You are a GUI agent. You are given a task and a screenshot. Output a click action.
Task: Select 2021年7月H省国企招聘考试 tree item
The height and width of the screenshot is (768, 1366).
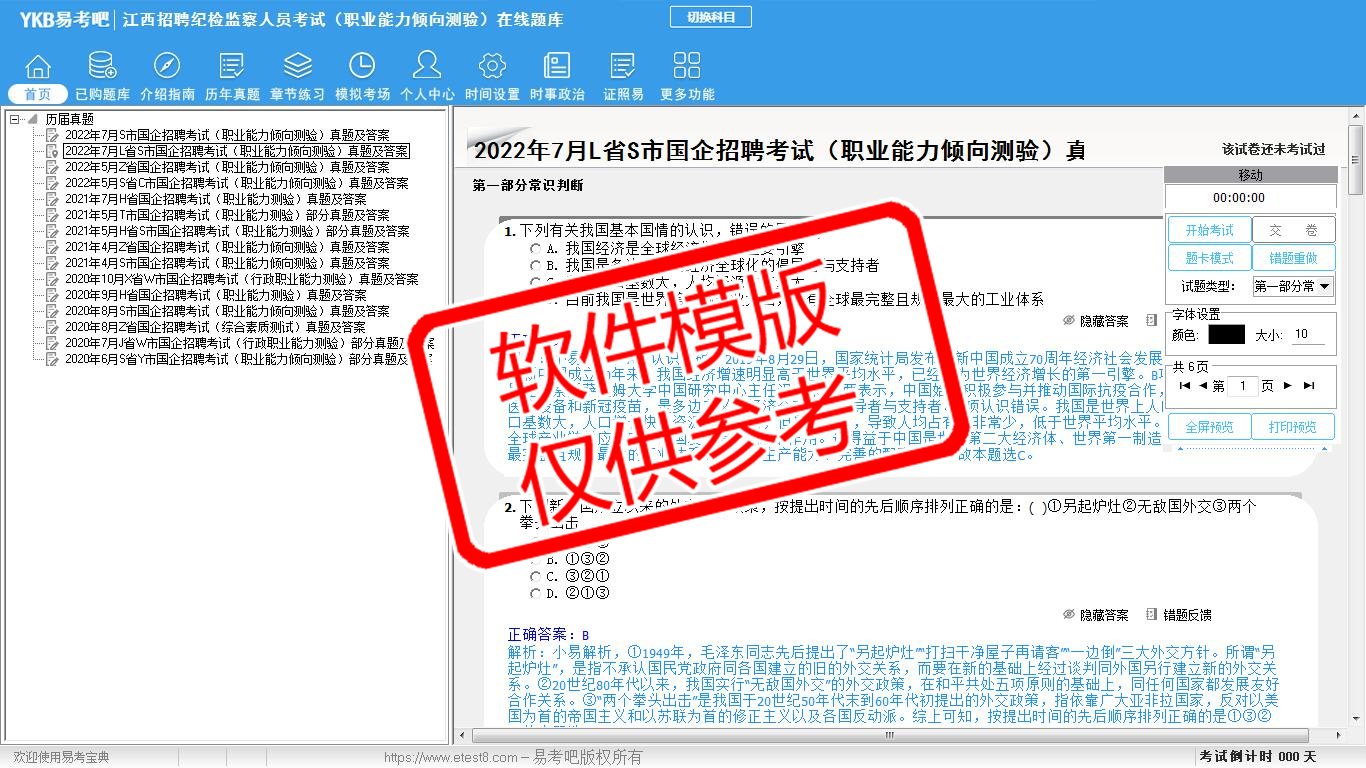coord(215,199)
